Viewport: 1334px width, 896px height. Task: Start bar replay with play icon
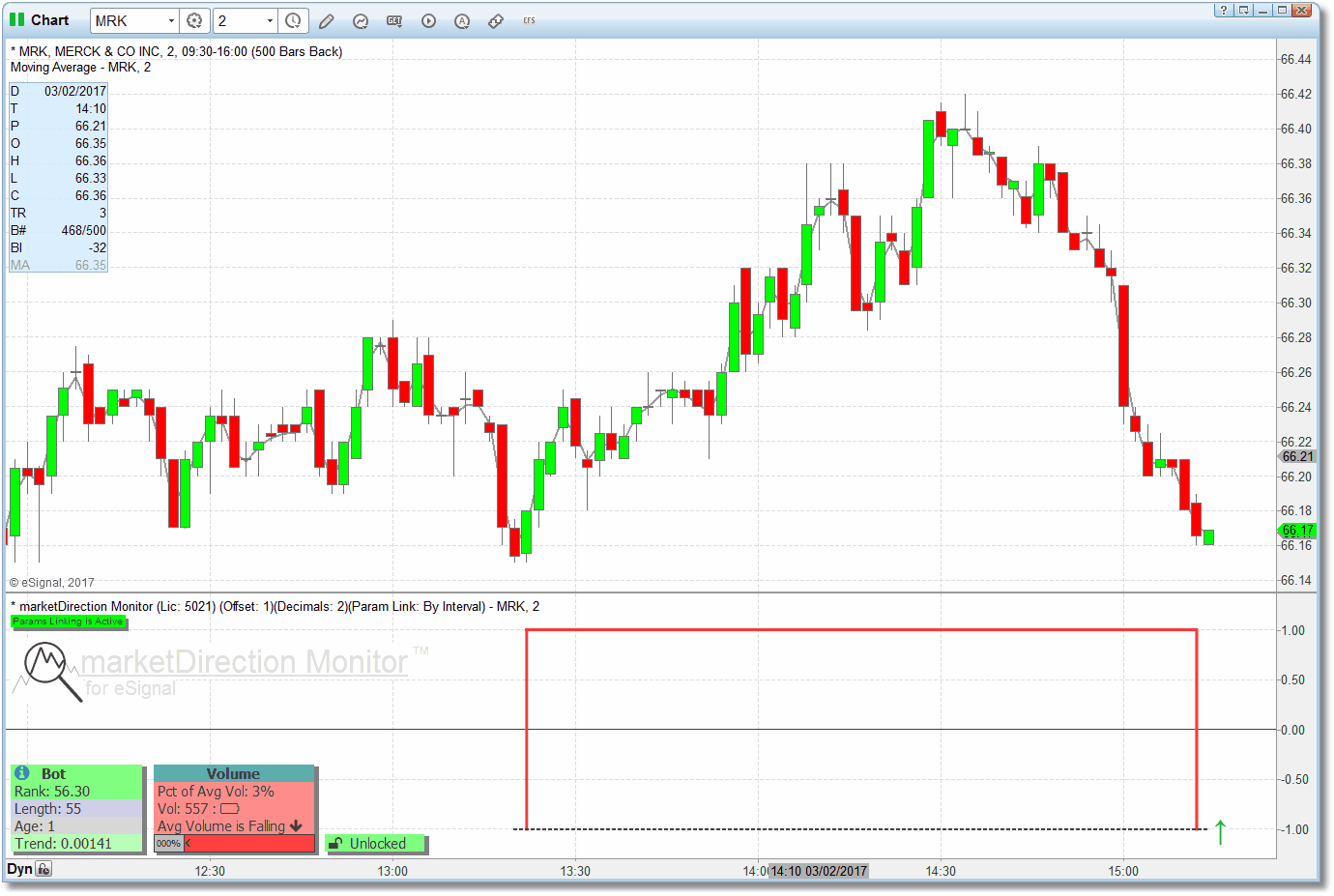coord(428,20)
